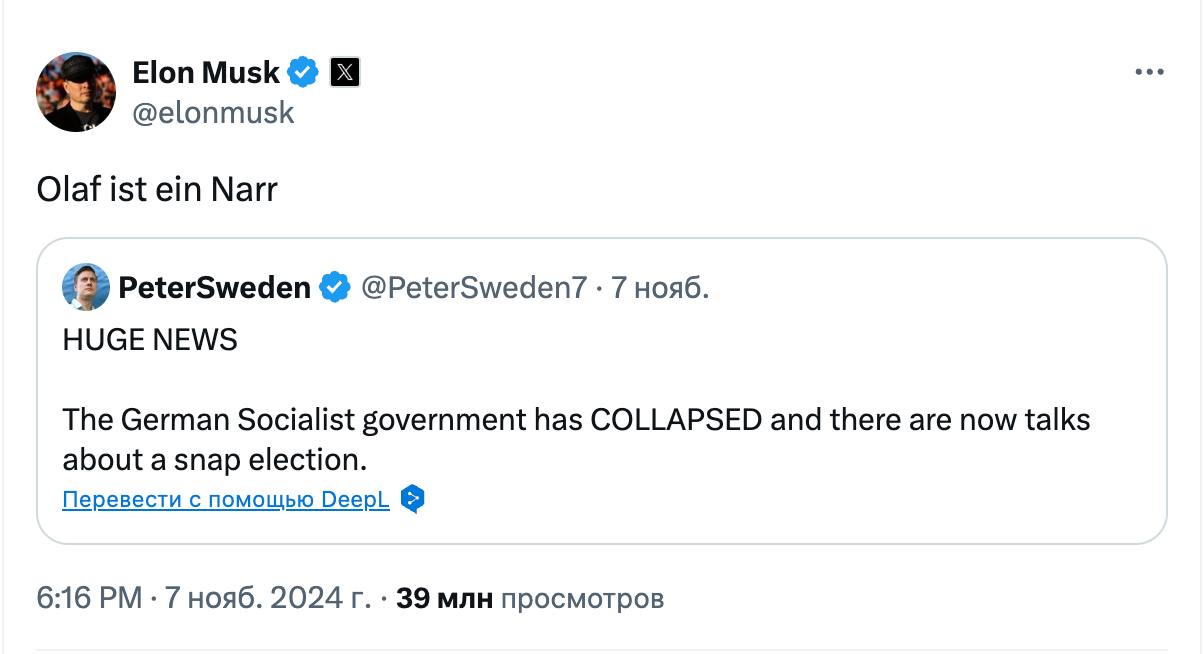Open the three-dot more options menu
Image resolution: width=1204 pixels, height=654 pixels.
point(1149,73)
